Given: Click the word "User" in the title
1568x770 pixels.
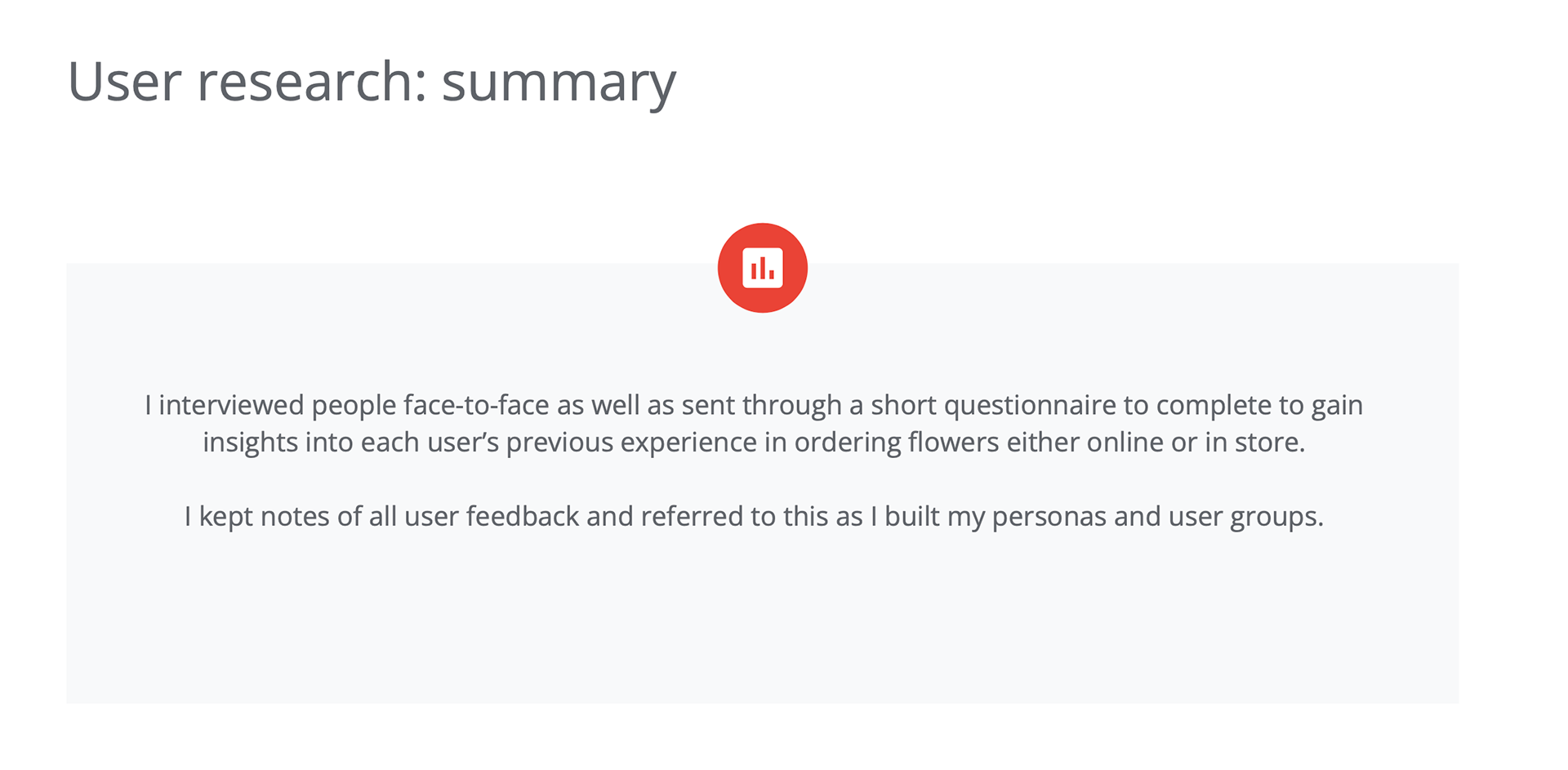Looking at the screenshot, I should point(124,82).
